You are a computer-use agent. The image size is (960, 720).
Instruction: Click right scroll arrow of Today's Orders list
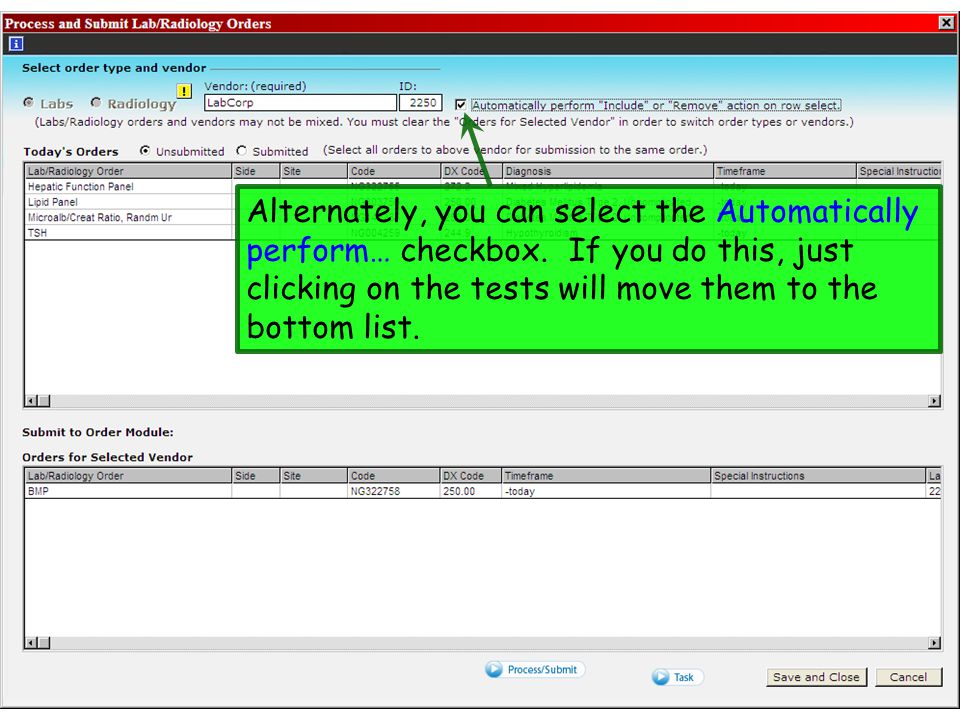tap(934, 401)
